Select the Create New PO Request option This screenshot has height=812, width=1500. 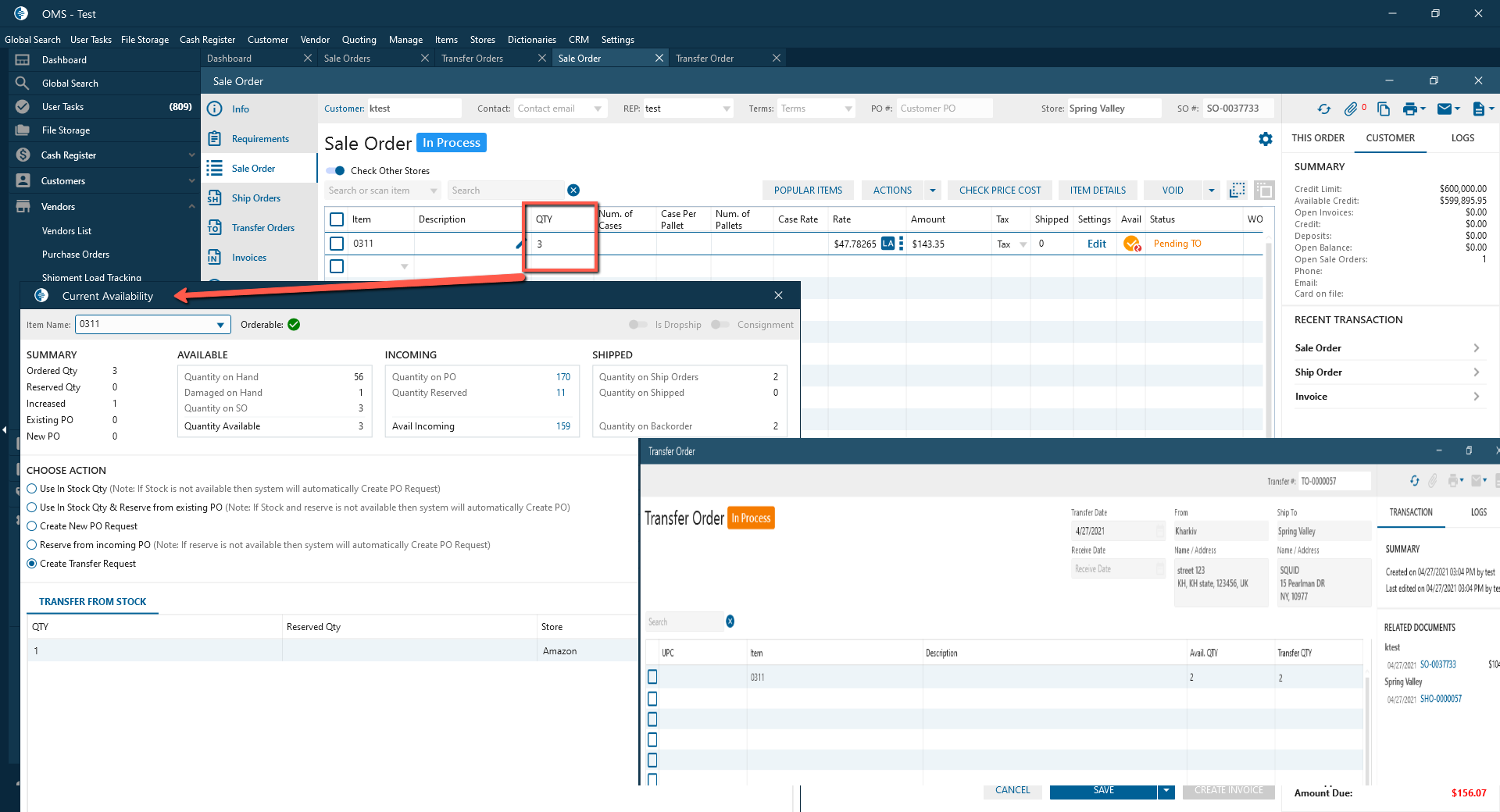(x=32, y=526)
